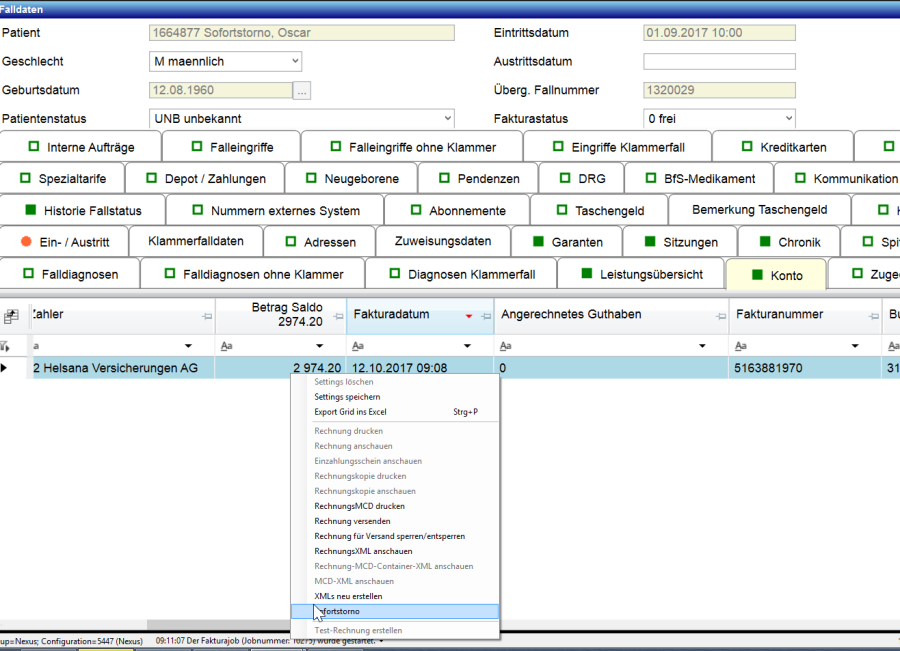Open the Historie Fallstatus tab
Screen dimensions: 900x651
coord(83,211)
